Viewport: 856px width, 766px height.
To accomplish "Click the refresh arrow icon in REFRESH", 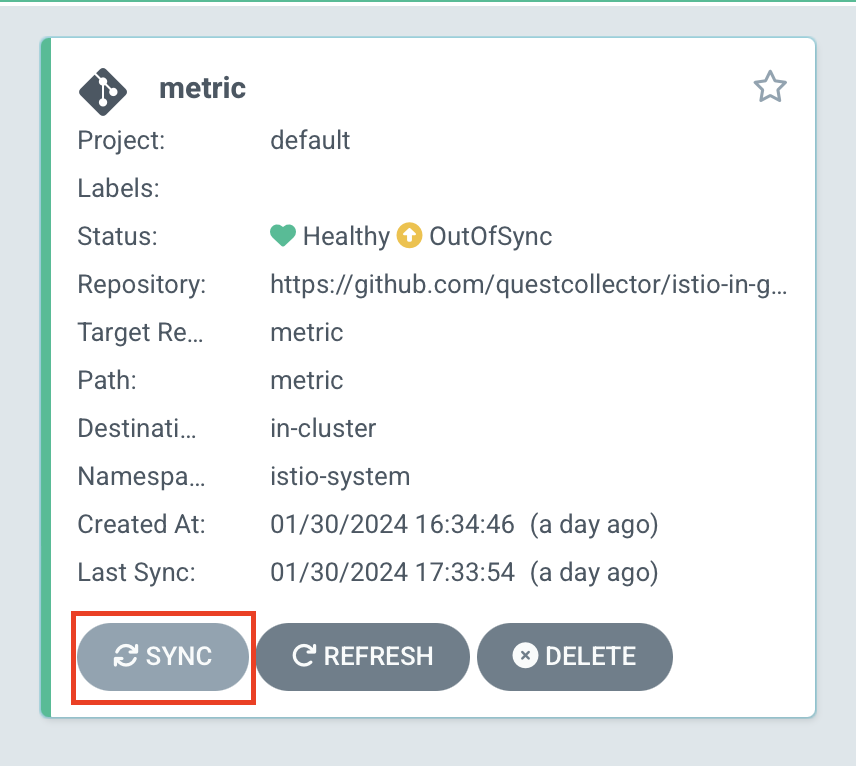I will [x=304, y=656].
